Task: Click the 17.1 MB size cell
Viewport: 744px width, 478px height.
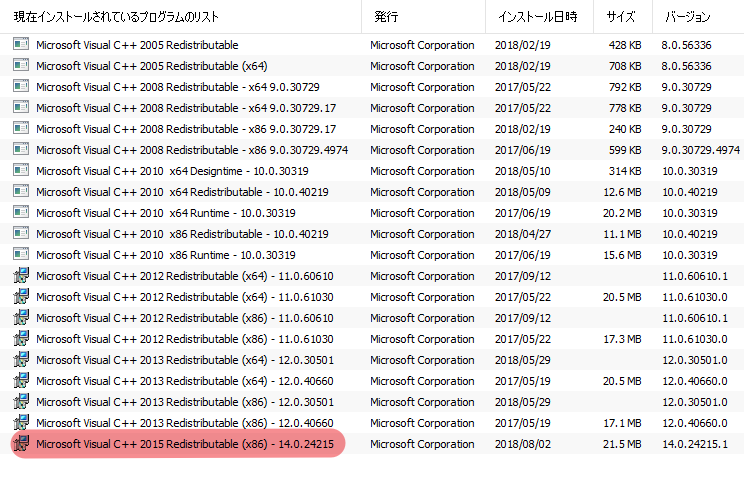Action: click(x=622, y=423)
